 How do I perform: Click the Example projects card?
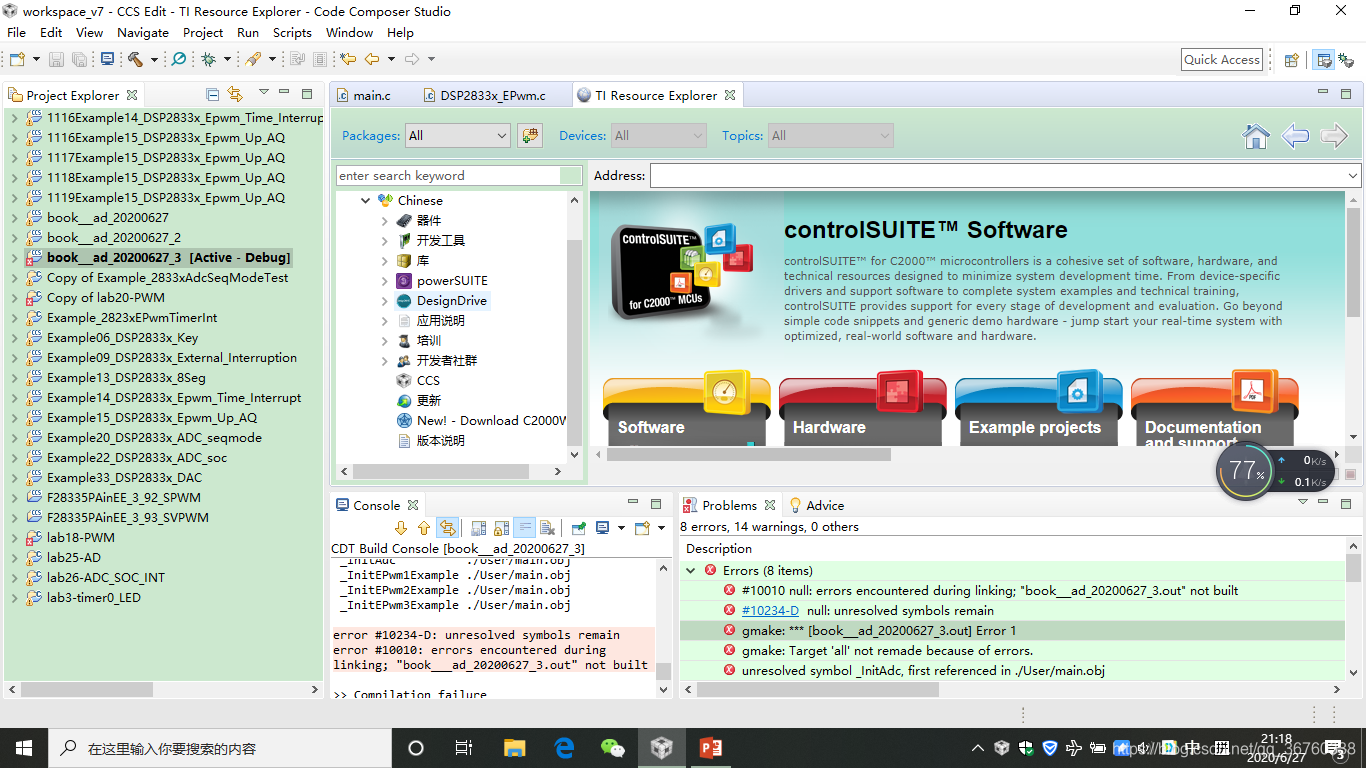point(1037,410)
